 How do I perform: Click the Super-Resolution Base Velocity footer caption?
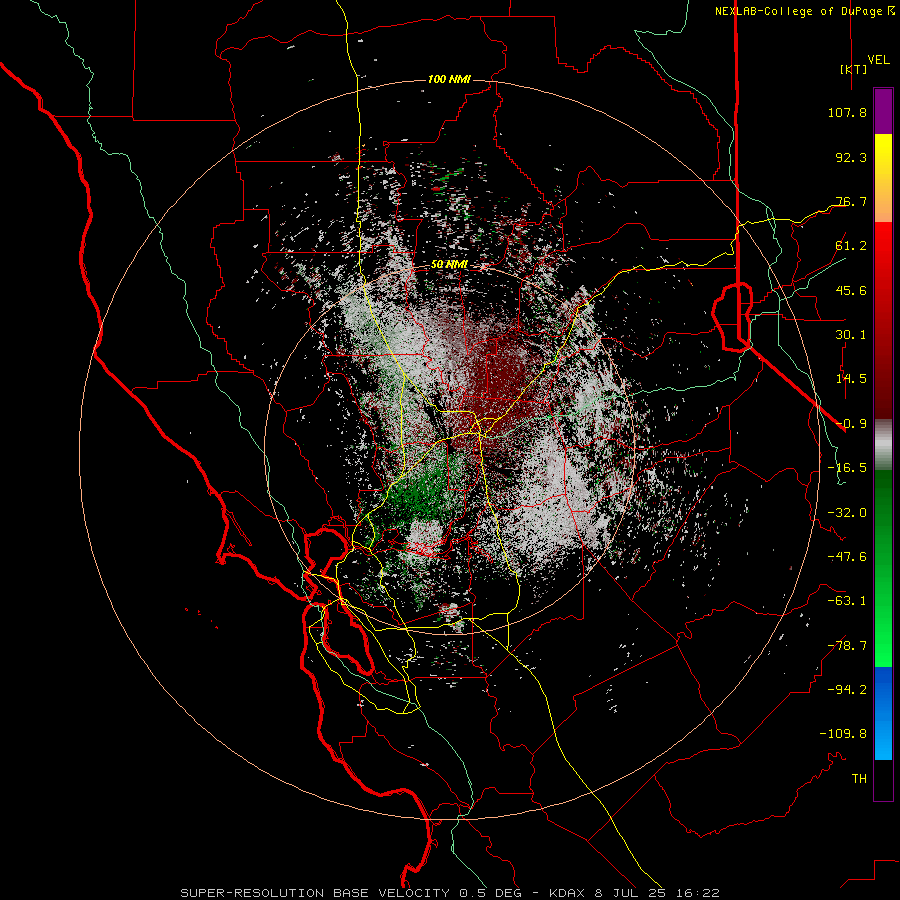450,893
